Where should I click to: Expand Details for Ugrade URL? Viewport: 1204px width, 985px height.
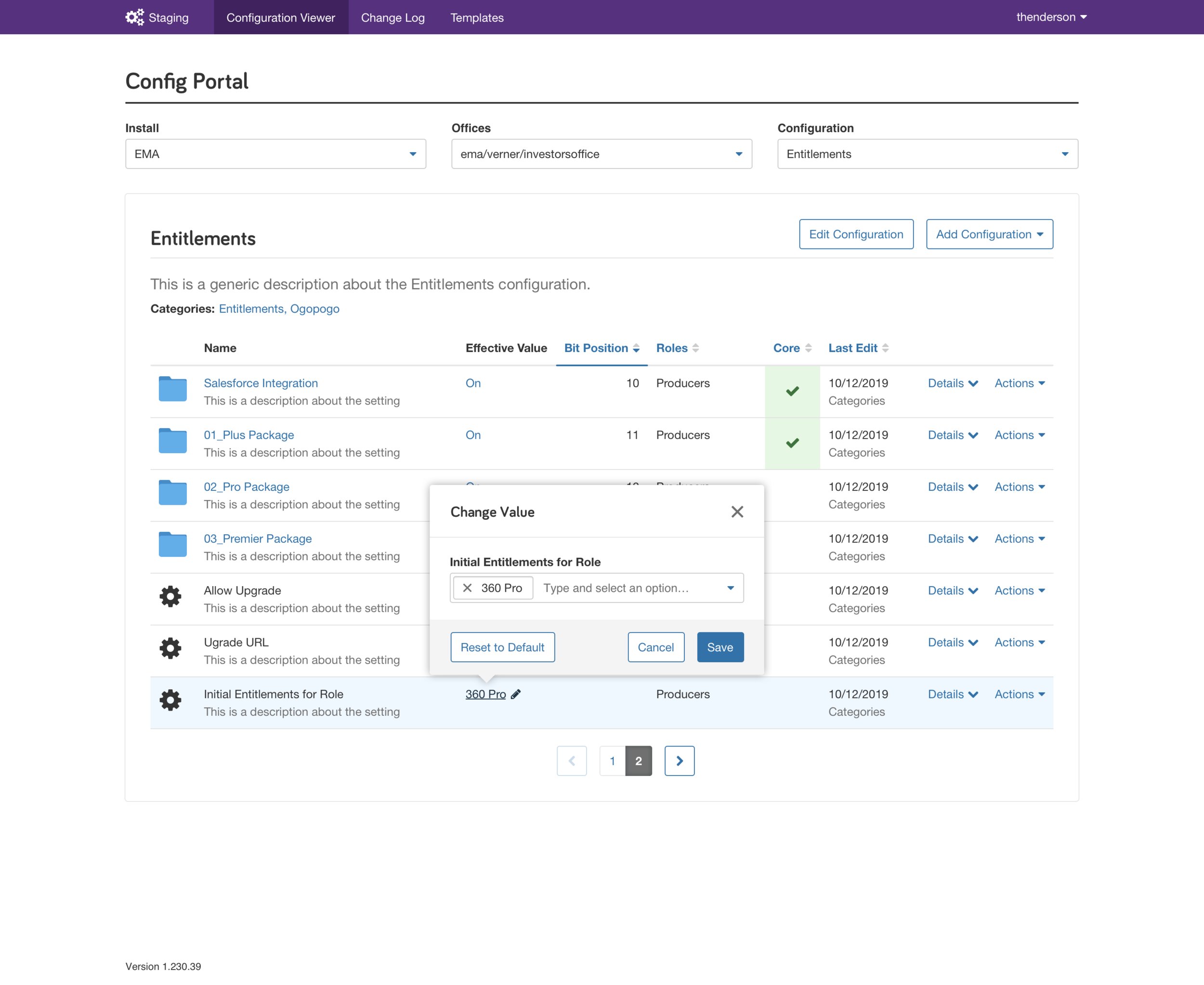coord(953,642)
